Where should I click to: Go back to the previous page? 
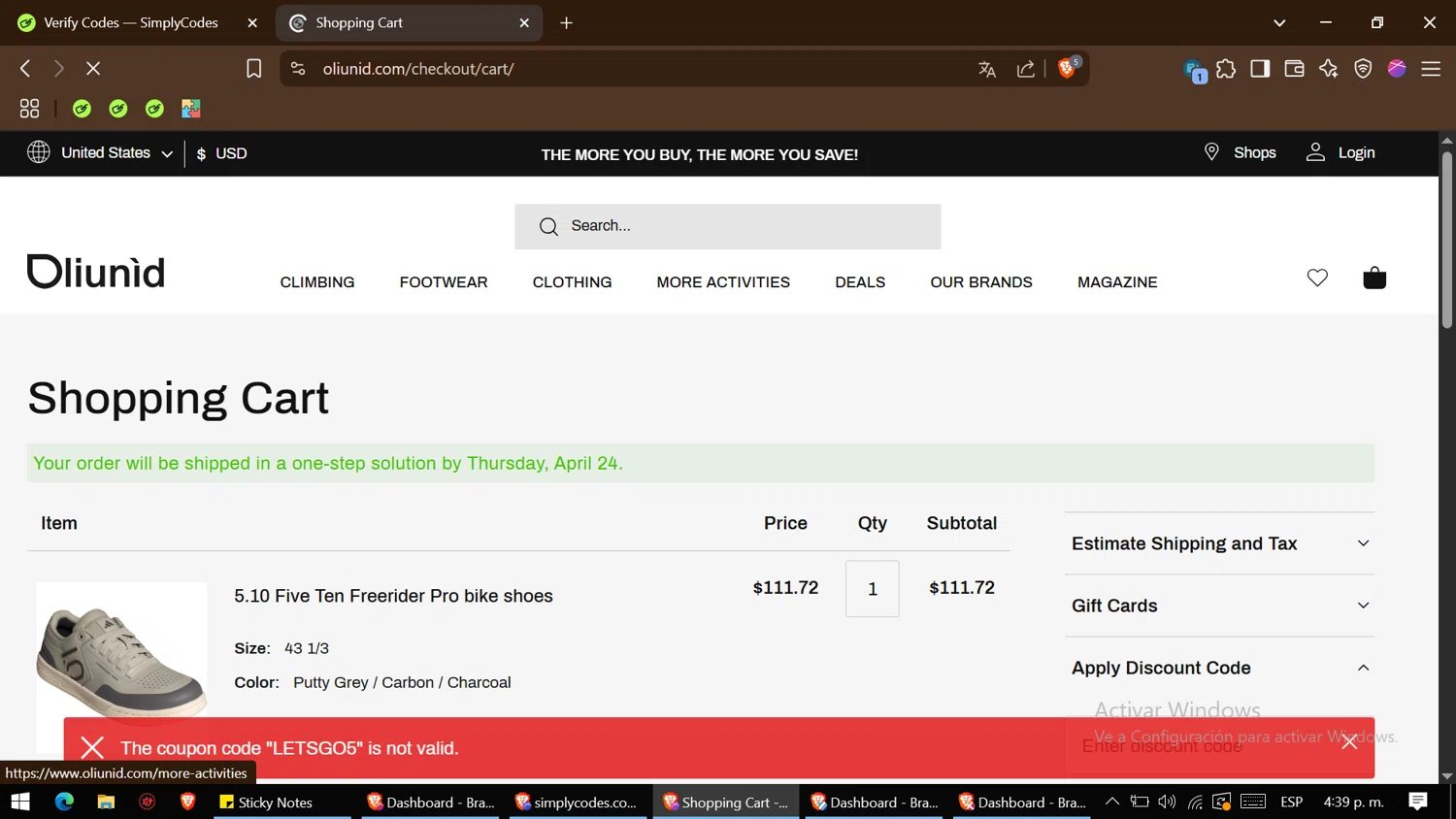click(26, 69)
